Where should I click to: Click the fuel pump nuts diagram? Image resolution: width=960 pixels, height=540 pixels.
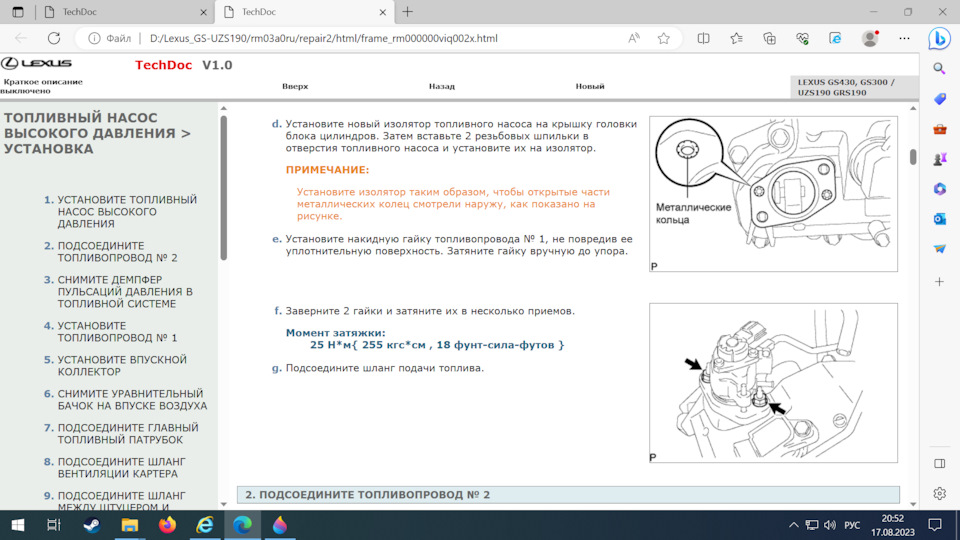(773, 383)
